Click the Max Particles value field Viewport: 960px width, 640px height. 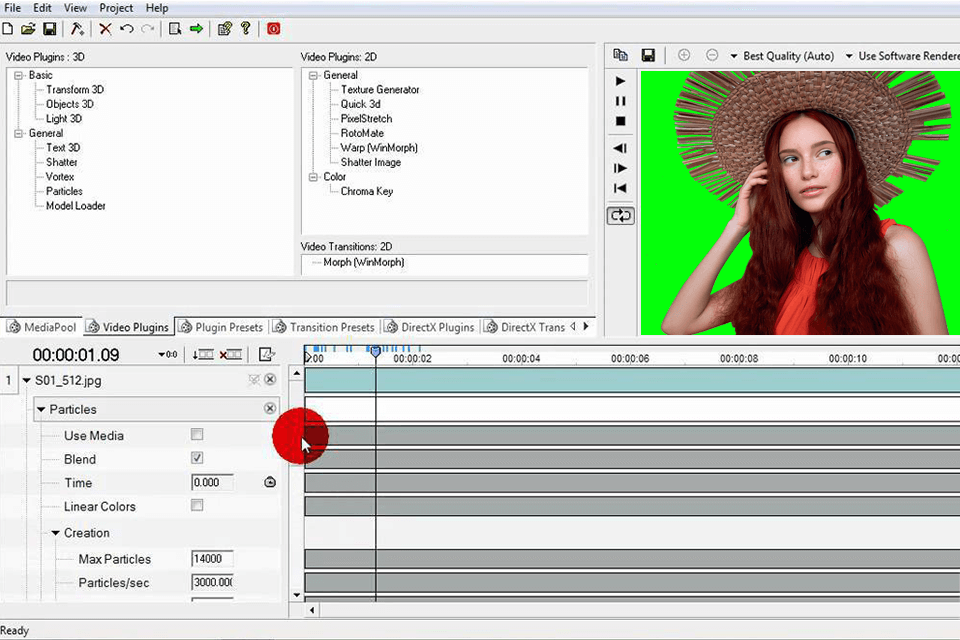[x=212, y=559]
